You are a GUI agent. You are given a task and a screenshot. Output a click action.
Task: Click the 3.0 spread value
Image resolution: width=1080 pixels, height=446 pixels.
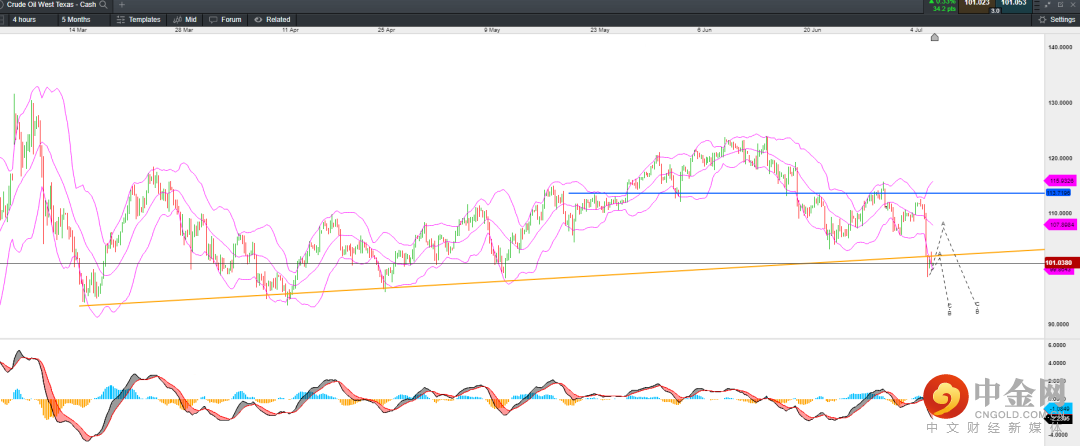click(995, 11)
